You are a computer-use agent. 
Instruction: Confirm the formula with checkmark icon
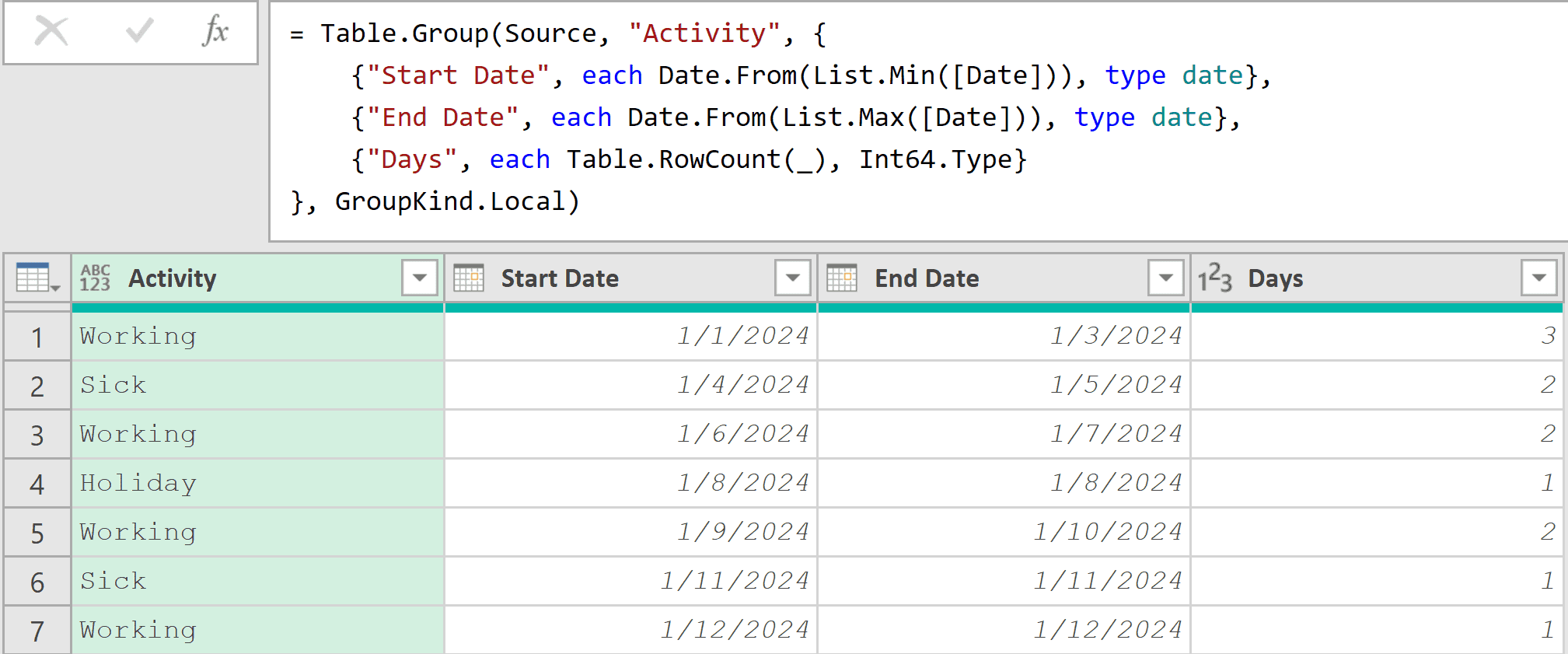139,32
